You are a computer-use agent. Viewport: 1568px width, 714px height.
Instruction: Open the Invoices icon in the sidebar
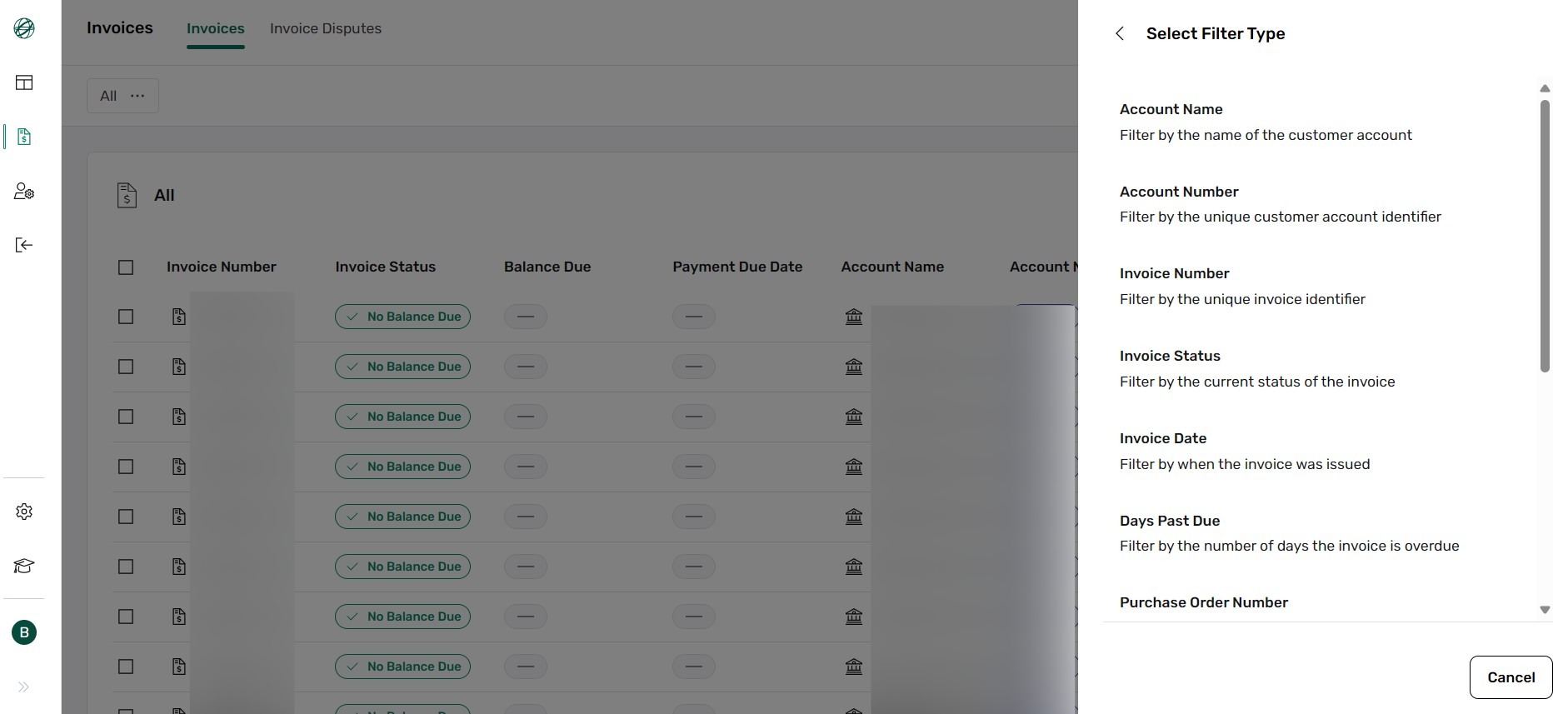(x=24, y=137)
